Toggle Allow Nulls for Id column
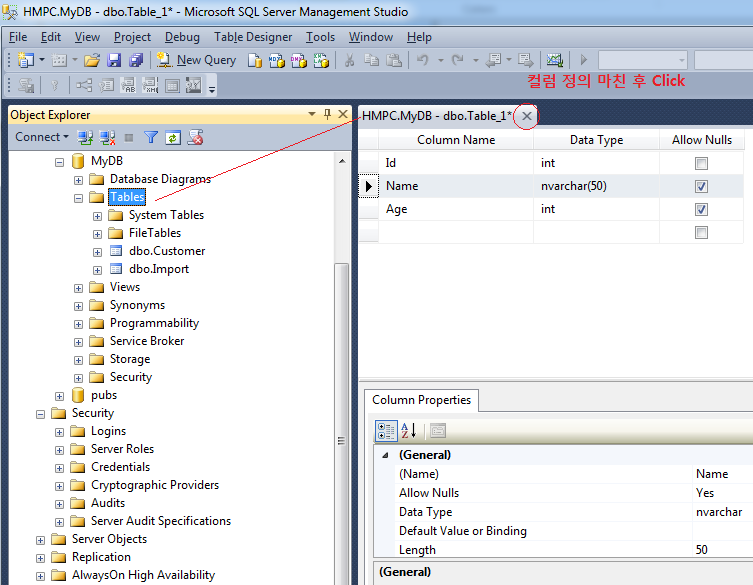This screenshot has height=585, width=753. (701, 163)
